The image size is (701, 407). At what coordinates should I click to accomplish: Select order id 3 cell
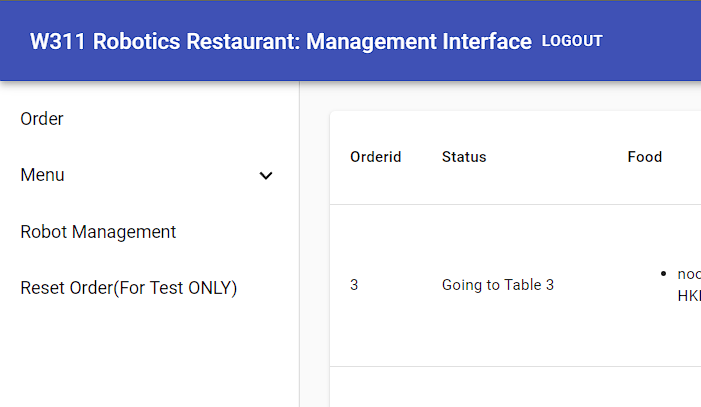pyautogui.click(x=354, y=285)
